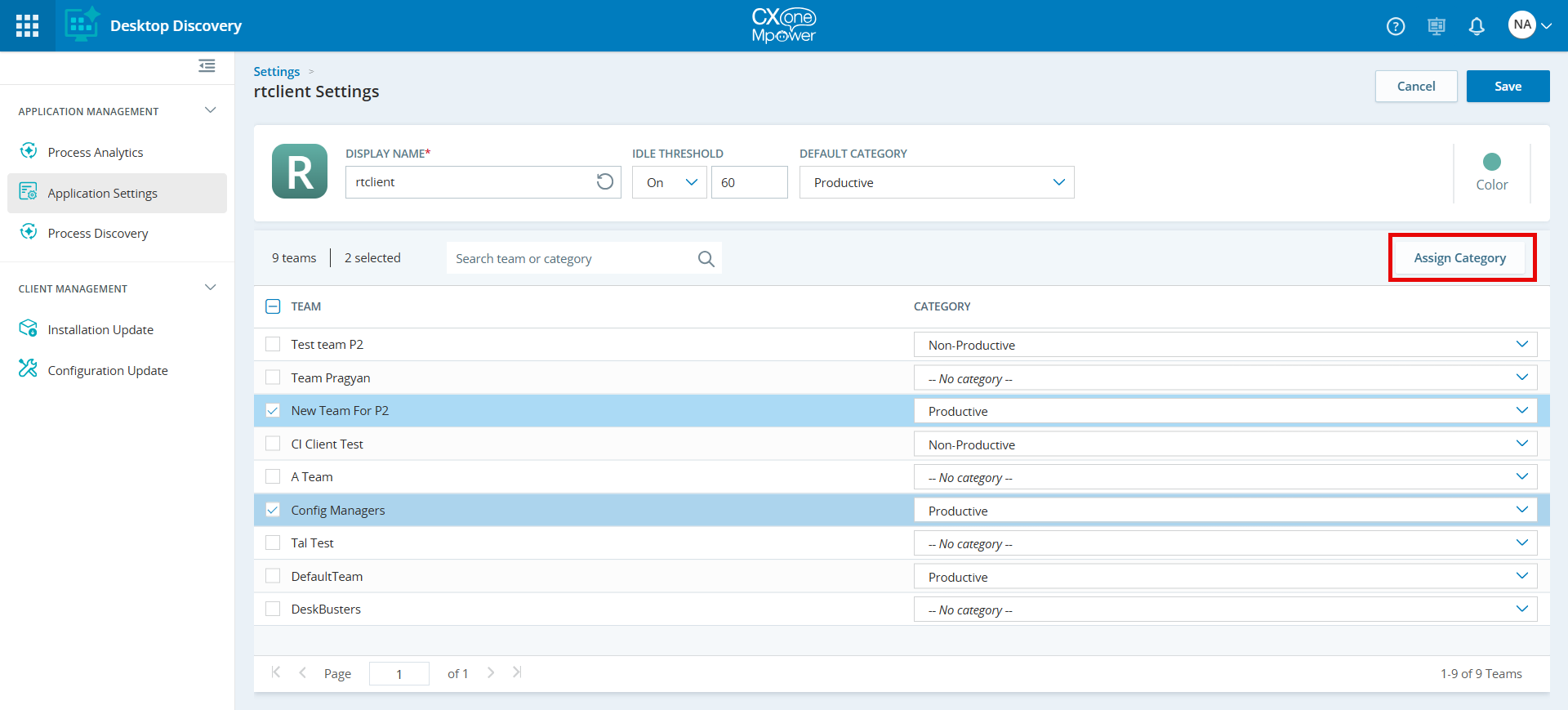Open category dropdown for Team Pragyan
Viewport: 1568px width, 710px height.
click(1225, 378)
